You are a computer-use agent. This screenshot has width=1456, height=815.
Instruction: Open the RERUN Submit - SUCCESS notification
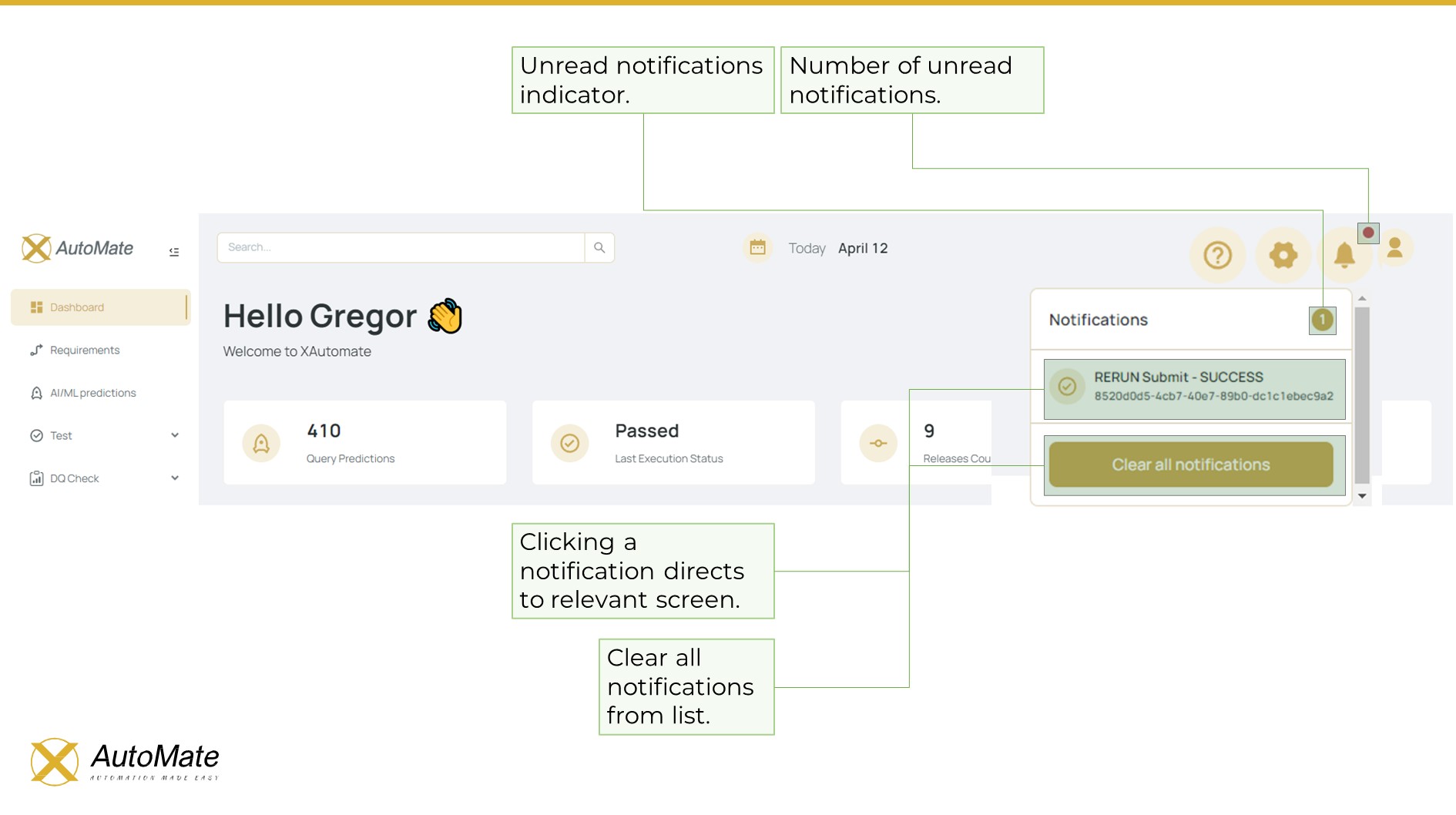pyautogui.click(x=1194, y=387)
